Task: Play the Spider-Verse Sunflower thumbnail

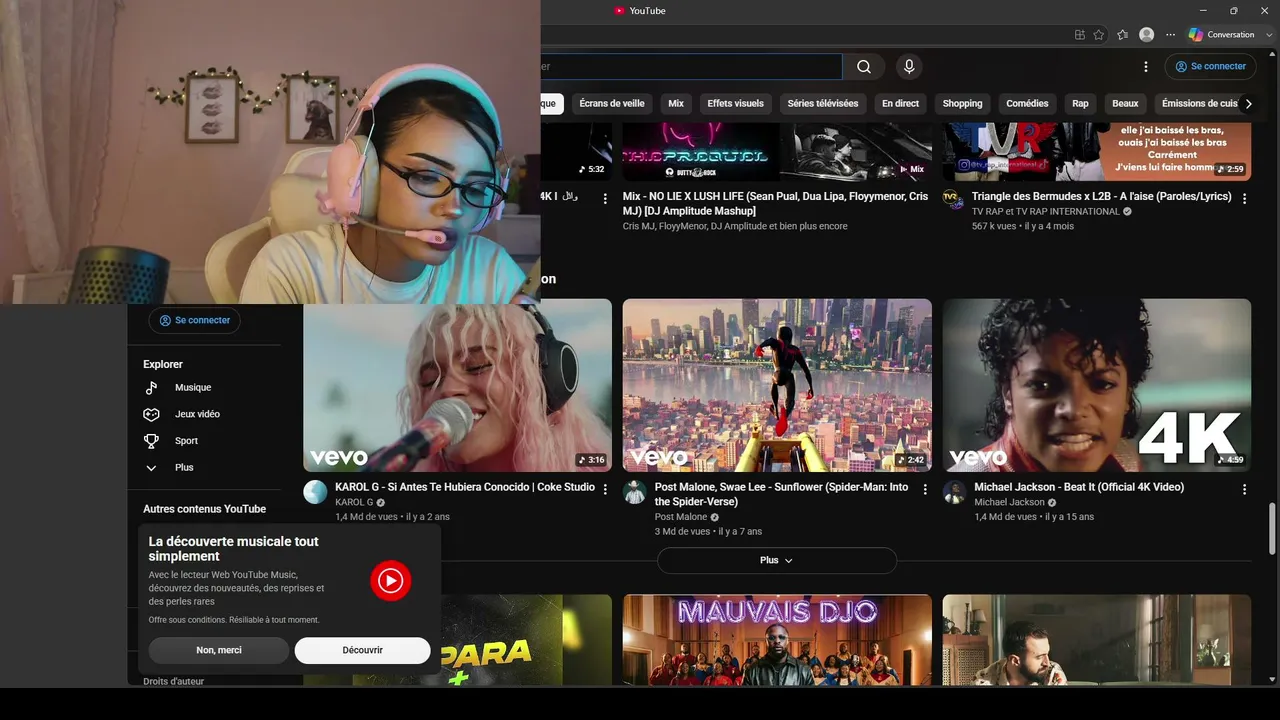Action: [x=777, y=385]
